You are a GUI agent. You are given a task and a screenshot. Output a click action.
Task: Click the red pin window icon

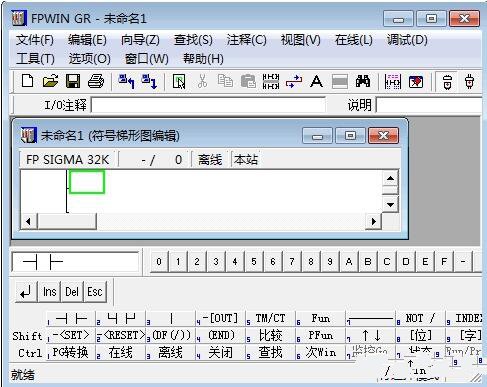(x=416, y=82)
